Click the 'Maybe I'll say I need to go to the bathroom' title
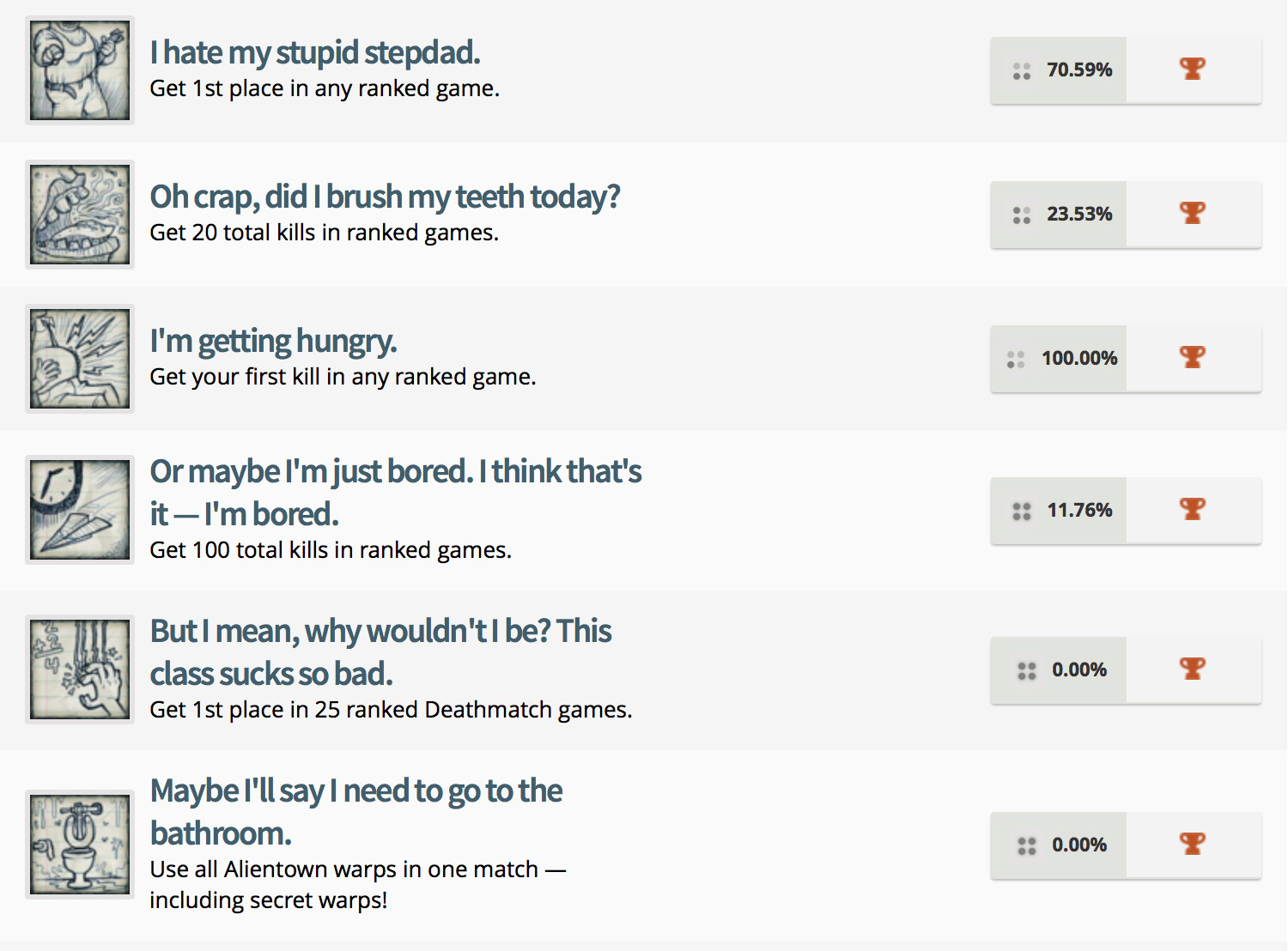The height and width of the screenshot is (951, 1288). 355,811
